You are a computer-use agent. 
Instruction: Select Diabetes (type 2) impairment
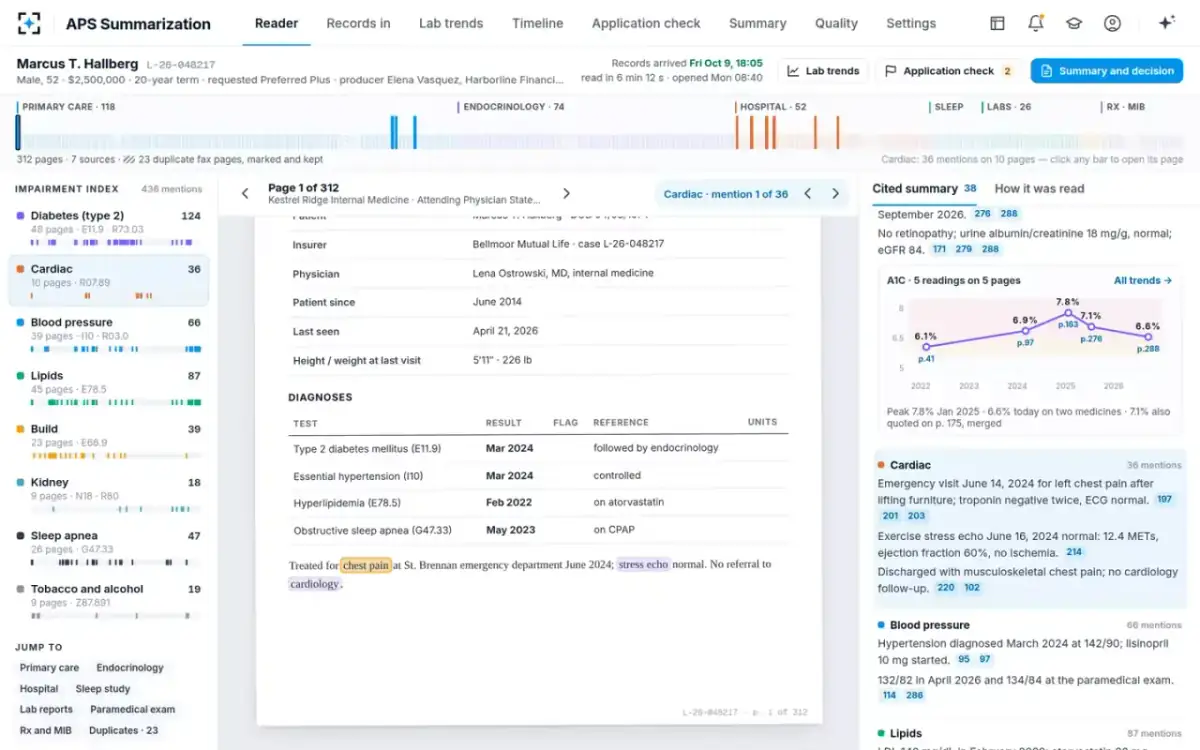tap(109, 228)
